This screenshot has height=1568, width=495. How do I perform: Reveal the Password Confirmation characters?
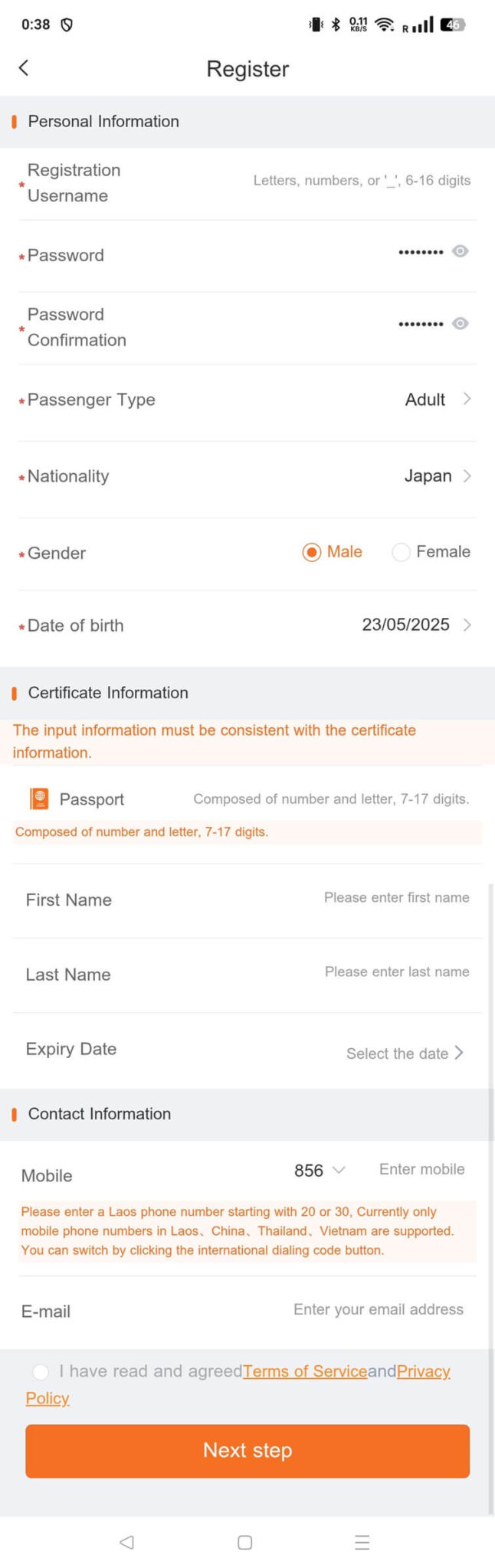coord(459,323)
